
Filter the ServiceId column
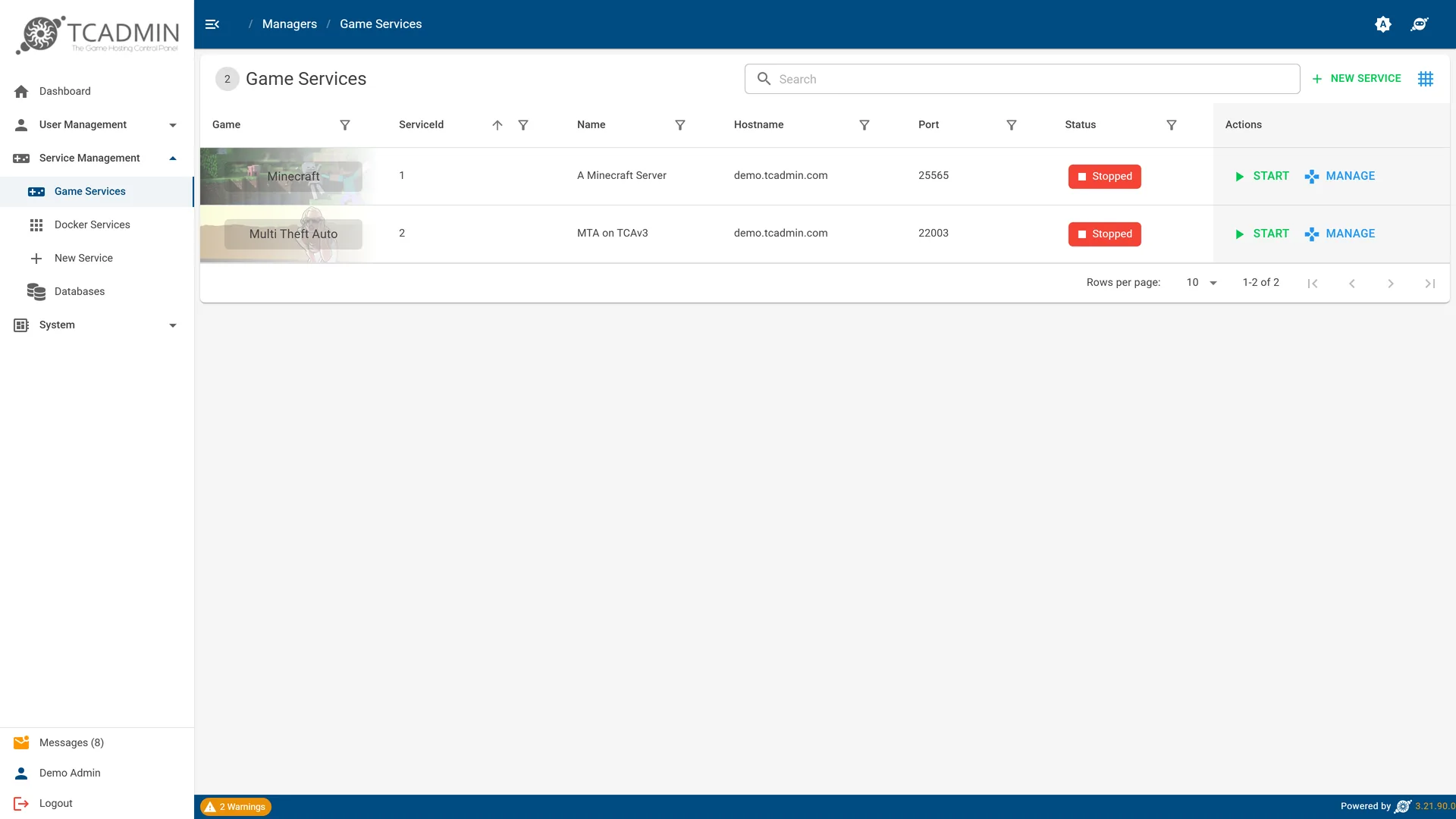[x=523, y=125]
